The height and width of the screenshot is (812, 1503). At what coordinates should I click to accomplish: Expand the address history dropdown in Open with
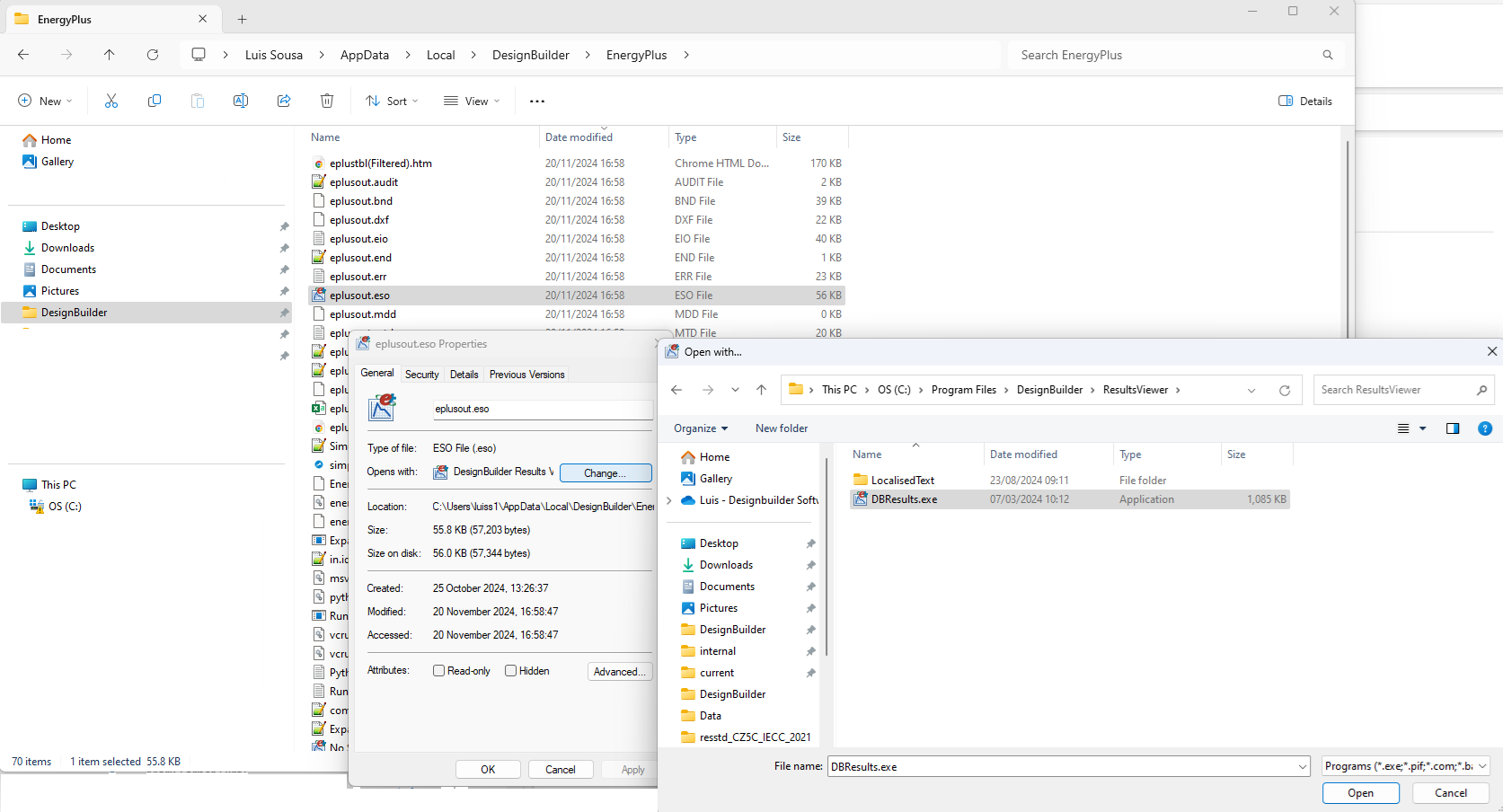(x=1251, y=390)
